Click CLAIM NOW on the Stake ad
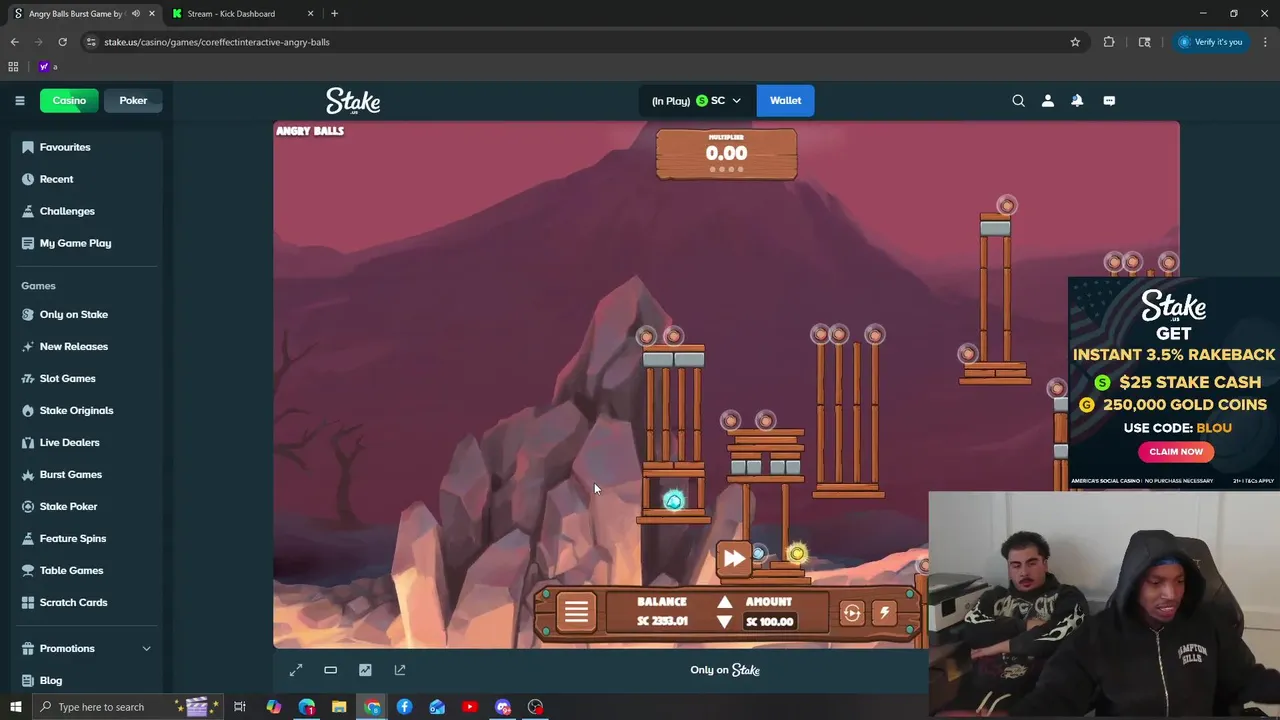 [1176, 452]
